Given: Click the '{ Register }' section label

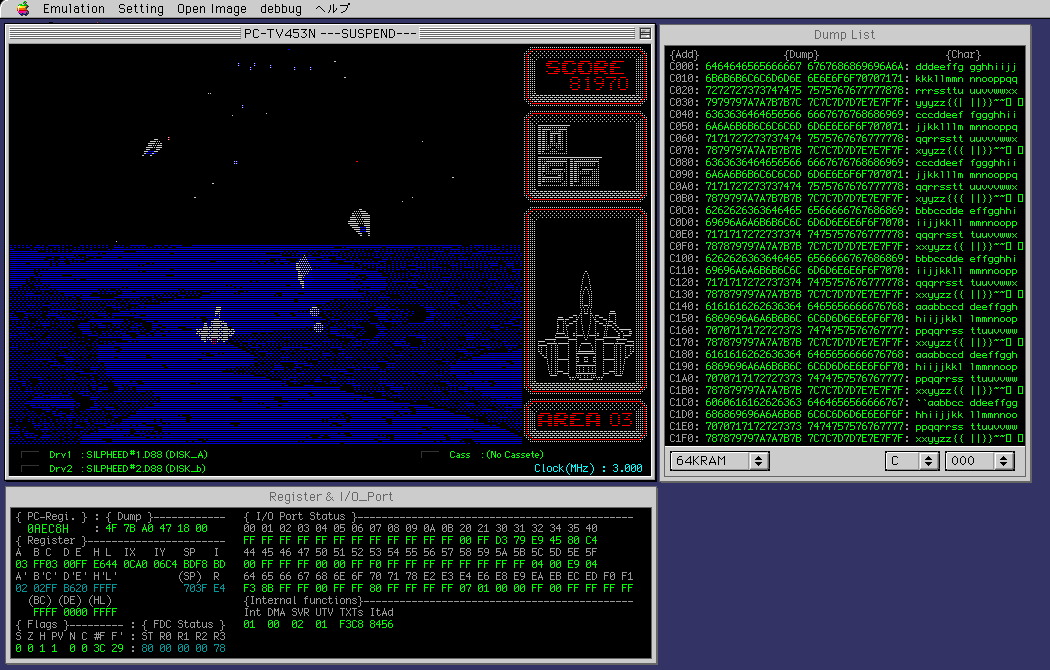Looking at the screenshot, I should (x=52, y=541).
